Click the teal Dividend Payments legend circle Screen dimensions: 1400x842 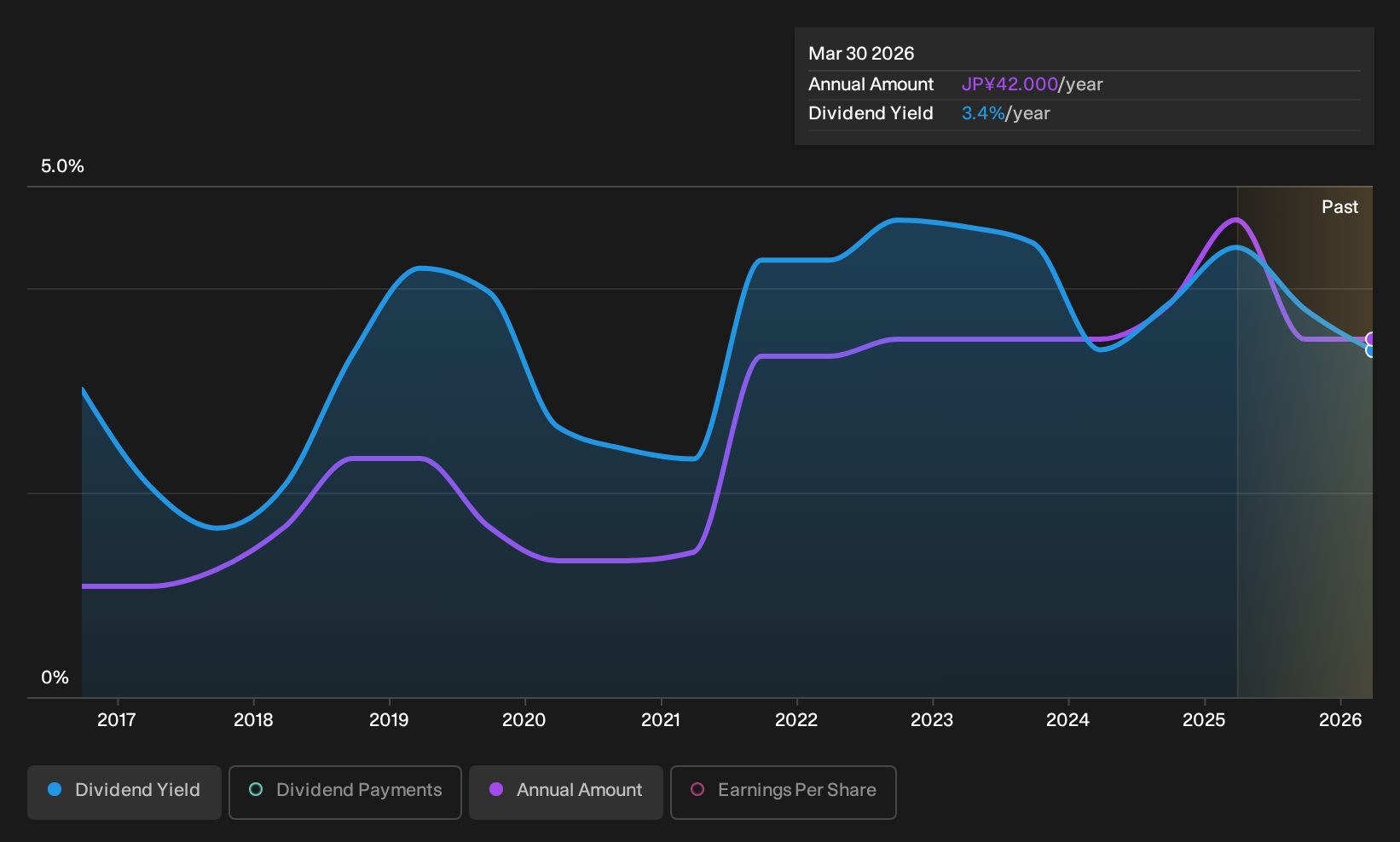pyautogui.click(x=256, y=790)
